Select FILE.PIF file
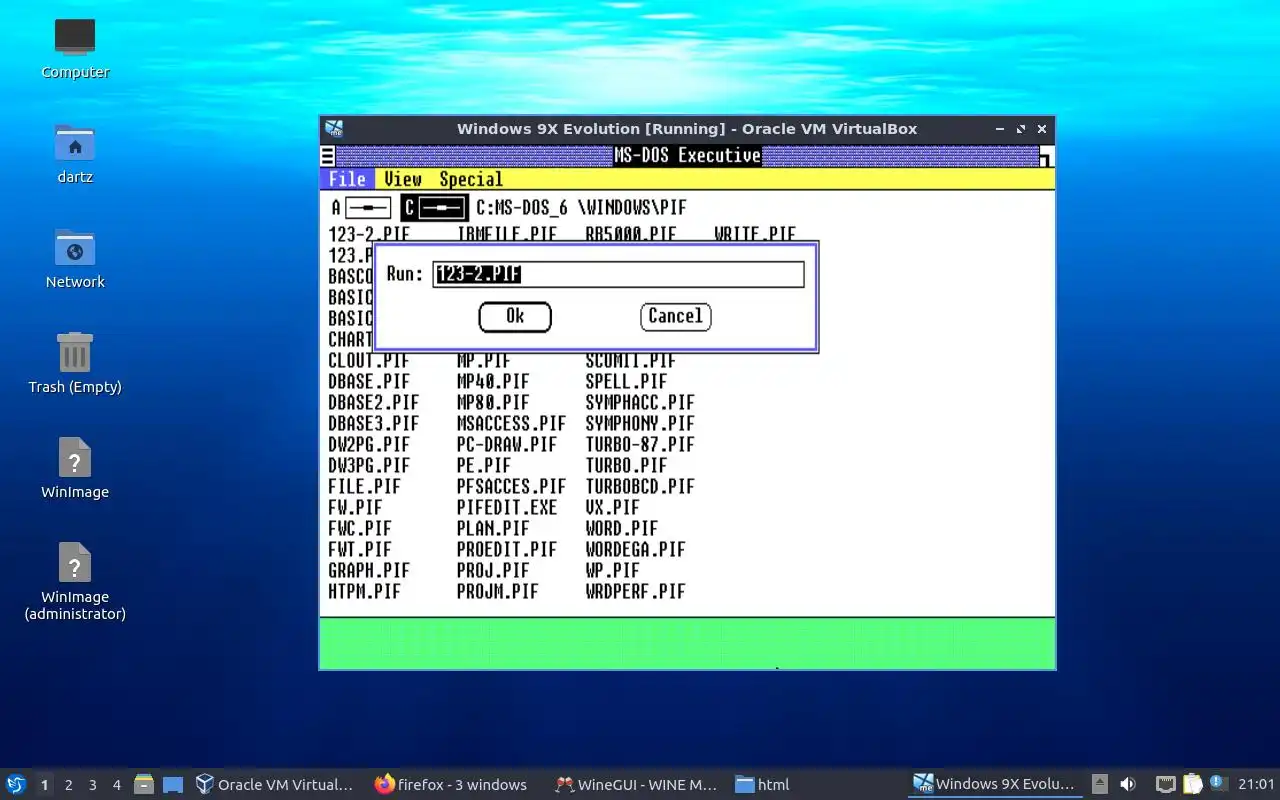Viewport: 1280px width, 800px height. pos(364,486)
